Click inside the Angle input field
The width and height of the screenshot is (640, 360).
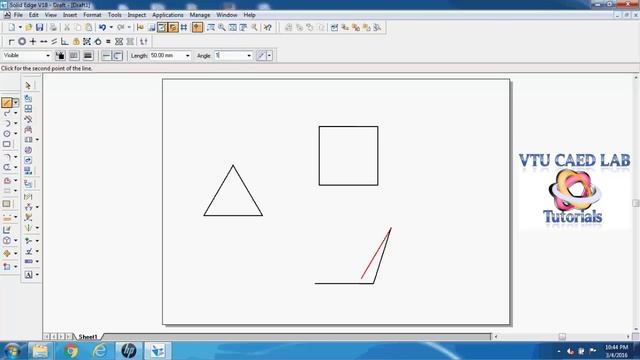click(230, 56)
